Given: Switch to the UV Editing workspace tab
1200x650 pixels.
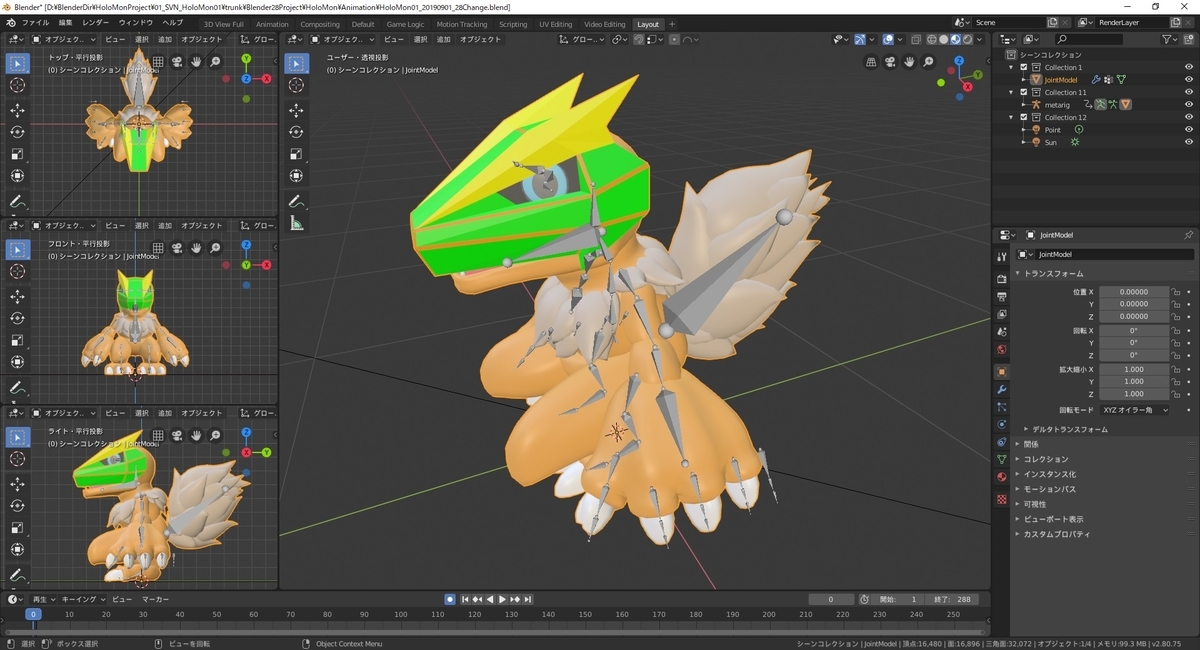Looking at the screenshot, I should (556, 24).
